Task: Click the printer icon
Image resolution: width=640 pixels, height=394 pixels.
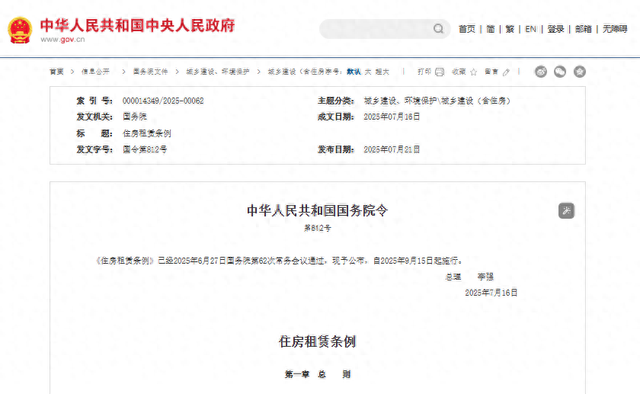Action: (x=439, y=72)
